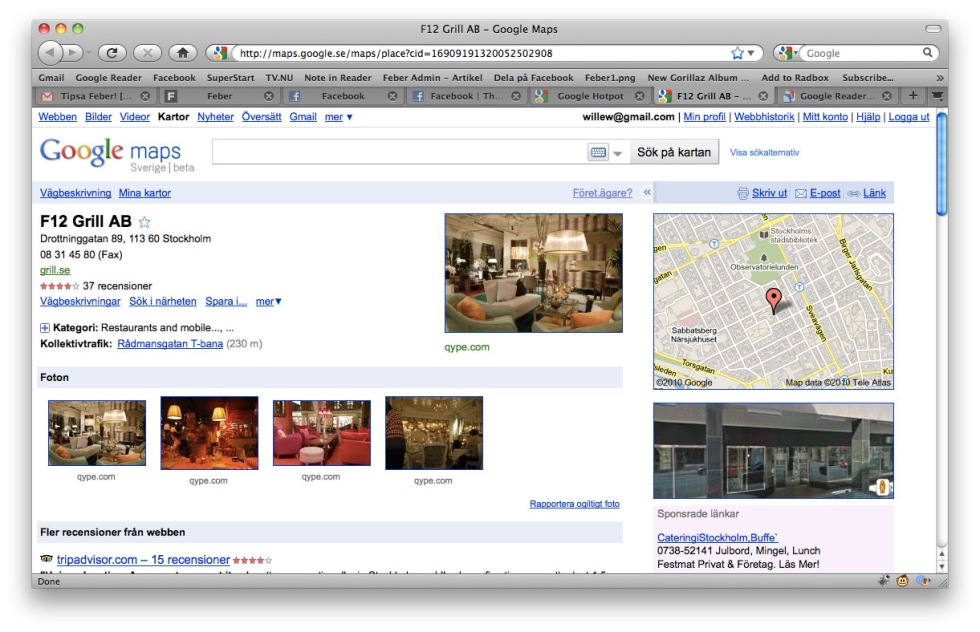Viewport: 980px width, 632px height.
Task: Click the Google Maps search text box
Action: [399, 152]
